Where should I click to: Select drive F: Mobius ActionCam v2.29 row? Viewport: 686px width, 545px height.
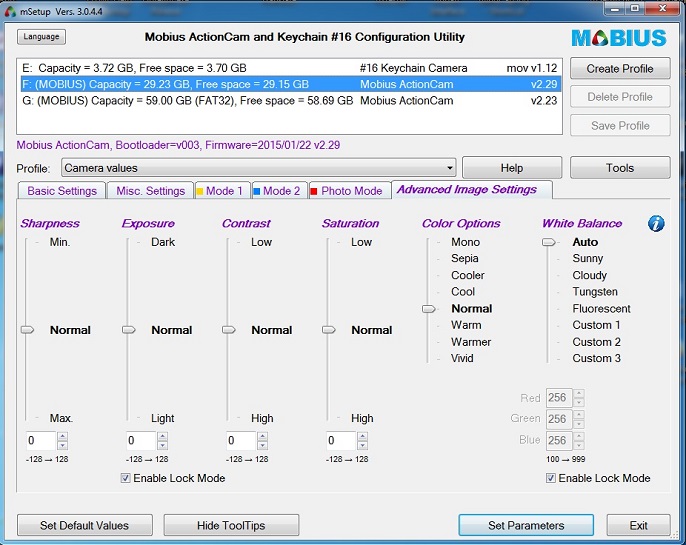tap(290, 84)
